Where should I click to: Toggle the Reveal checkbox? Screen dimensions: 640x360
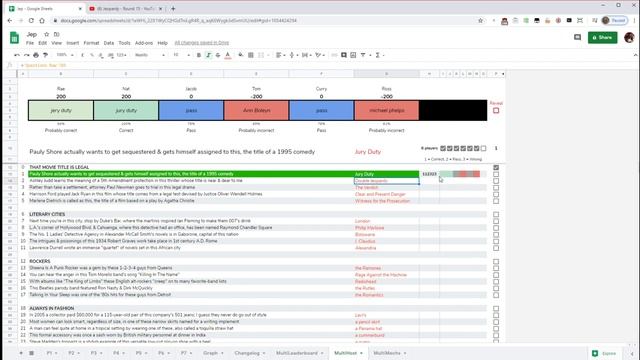coord(496,111)
